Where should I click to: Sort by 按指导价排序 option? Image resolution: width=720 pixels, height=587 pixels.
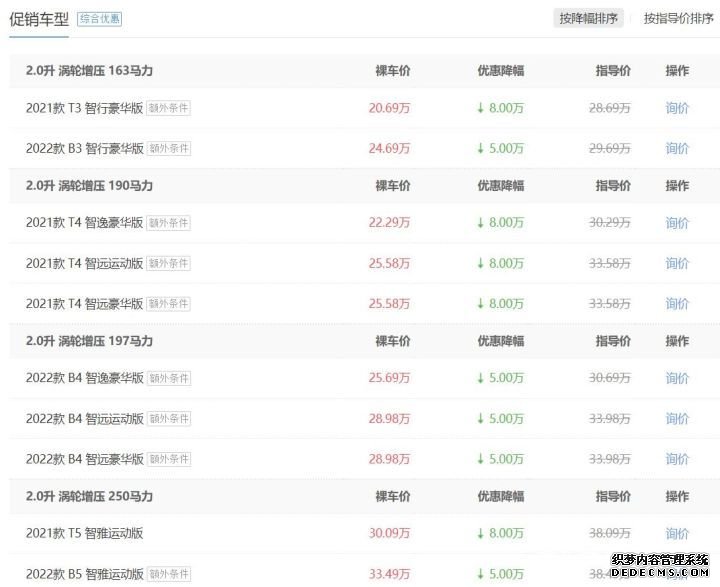(678, 18)
